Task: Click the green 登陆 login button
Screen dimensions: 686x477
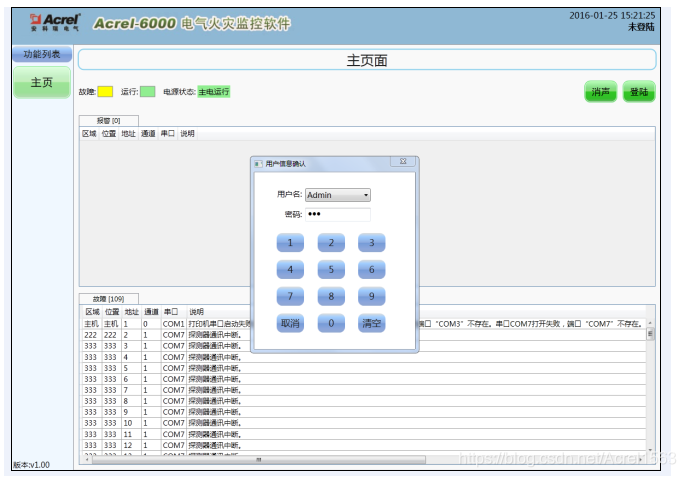Action: (639, 92)
